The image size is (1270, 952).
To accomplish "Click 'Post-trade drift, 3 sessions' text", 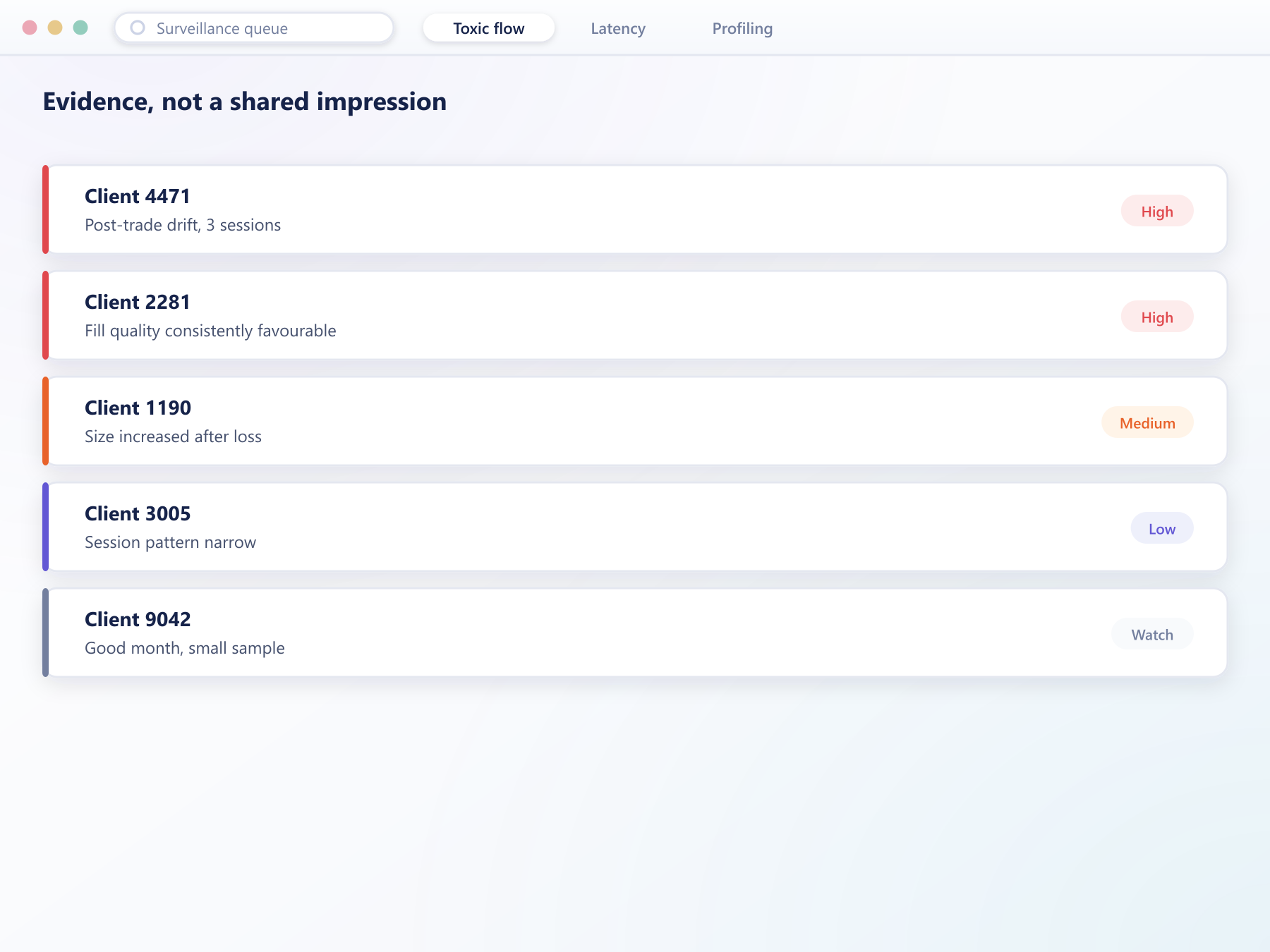I will point(183,225).
